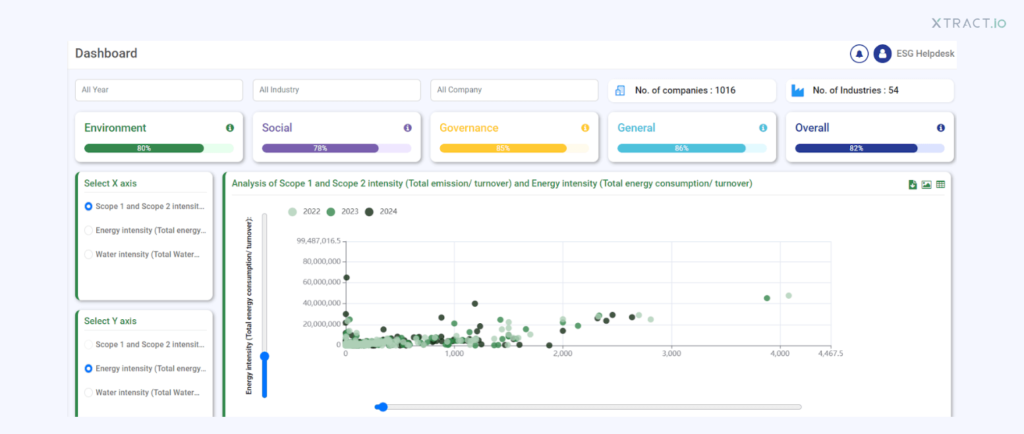Open the notifications bell
The height and width of the screenshot is (434, 1024).
click(x=859, y=54)
